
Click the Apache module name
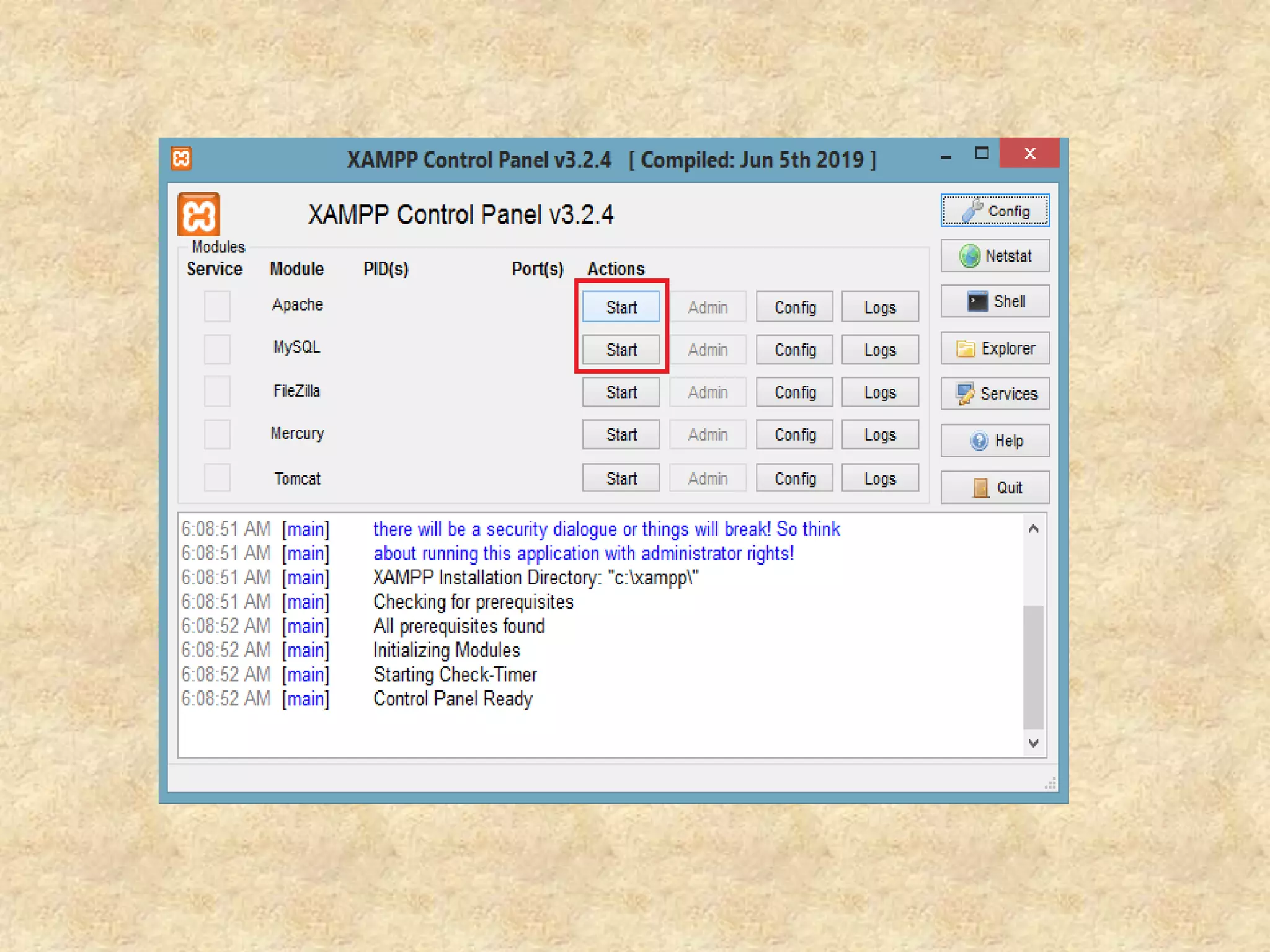pos(297,304)
